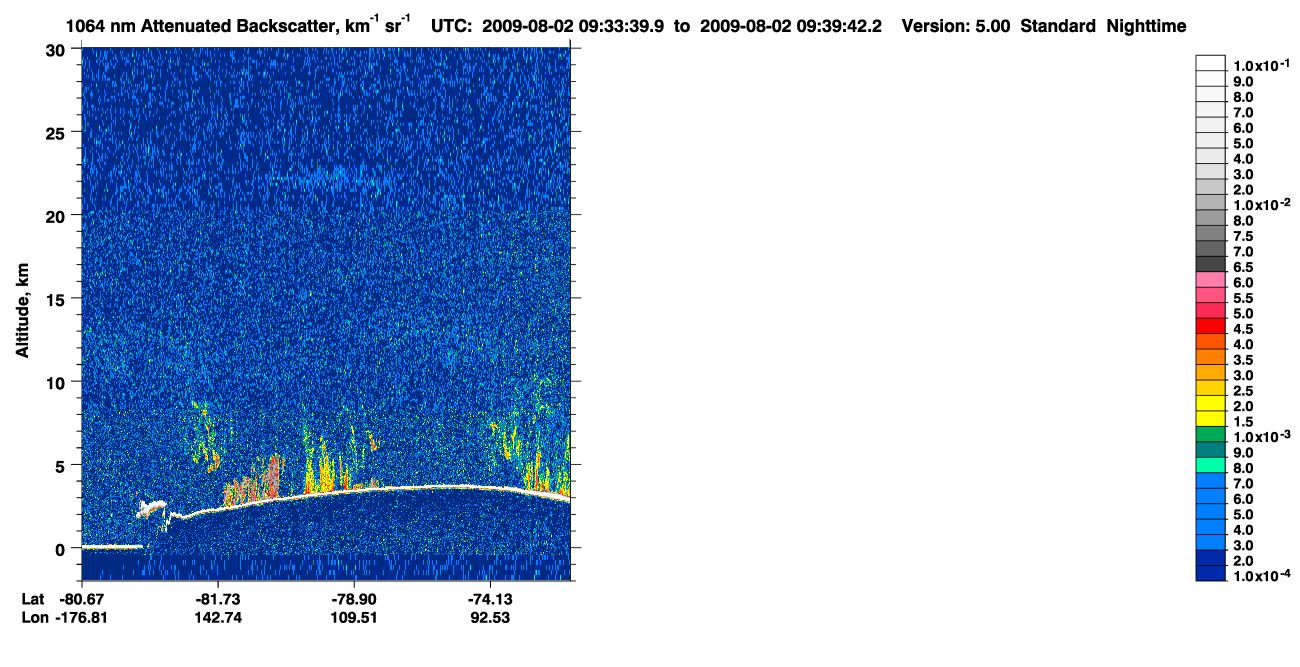1300x667 pixels.
Task: Click the colorbar label 7.5
Action: [x=1243, y=236]
